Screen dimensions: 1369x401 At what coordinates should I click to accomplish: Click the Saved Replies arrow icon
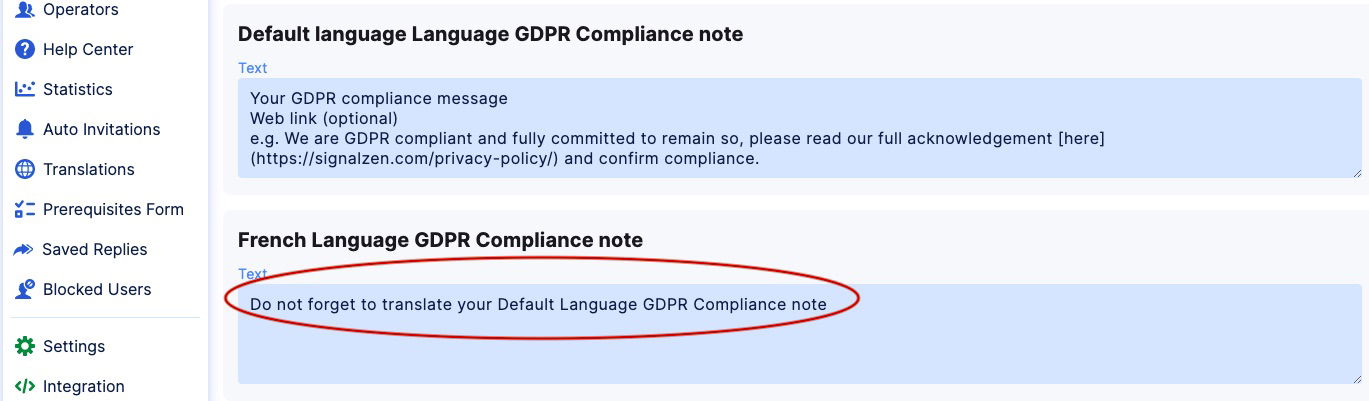coord(25,250)
